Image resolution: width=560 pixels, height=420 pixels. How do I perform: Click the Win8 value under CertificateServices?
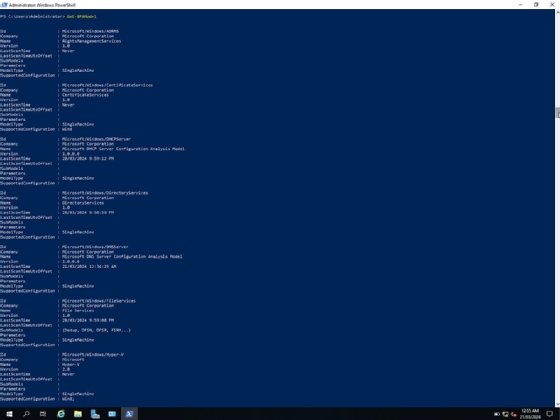click(x=67, y=129)
